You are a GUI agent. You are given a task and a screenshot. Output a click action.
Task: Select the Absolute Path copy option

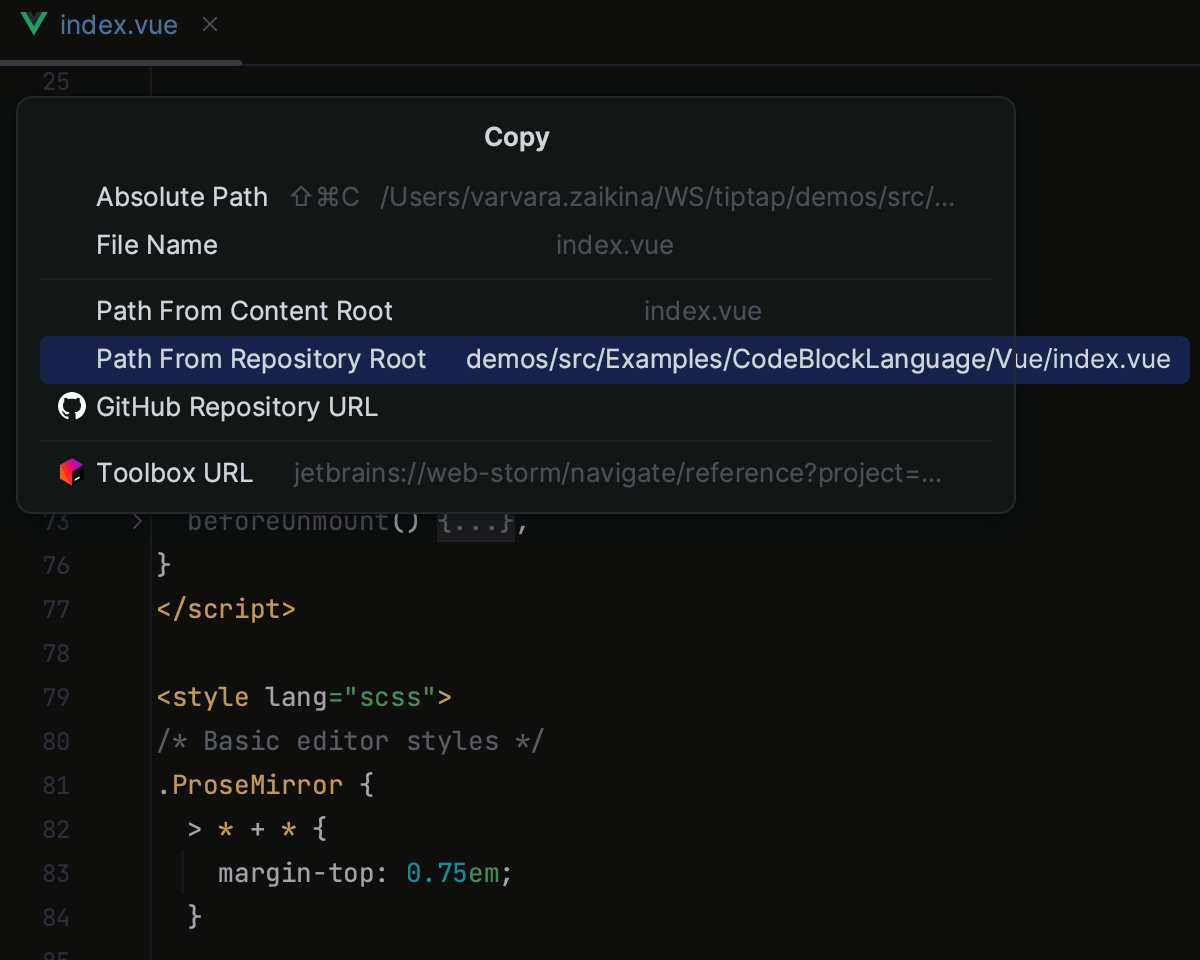tap(182, 197)
